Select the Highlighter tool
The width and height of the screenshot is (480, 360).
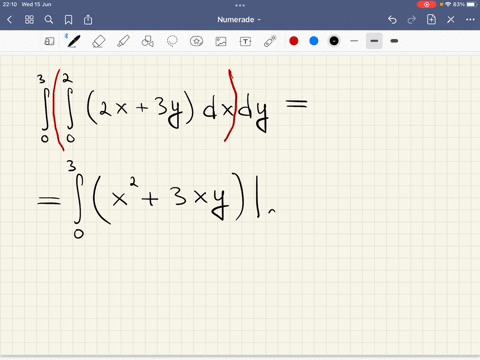pyautogui.click(x=123, y=41)
